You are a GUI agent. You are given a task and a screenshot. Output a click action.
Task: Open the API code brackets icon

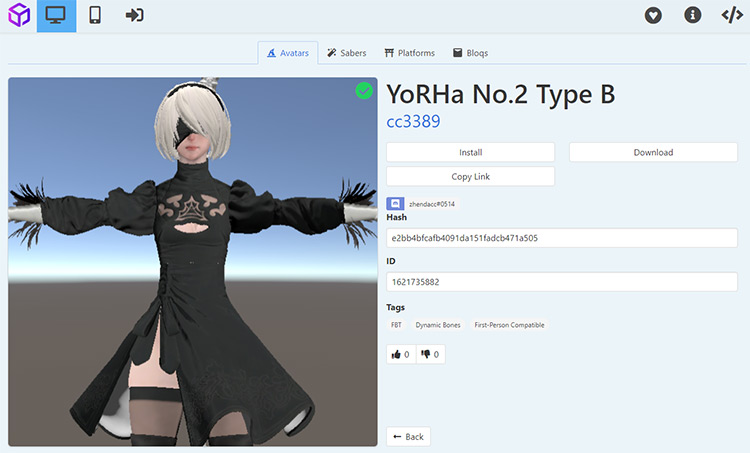pyautogui.click(x=732, y=15)
